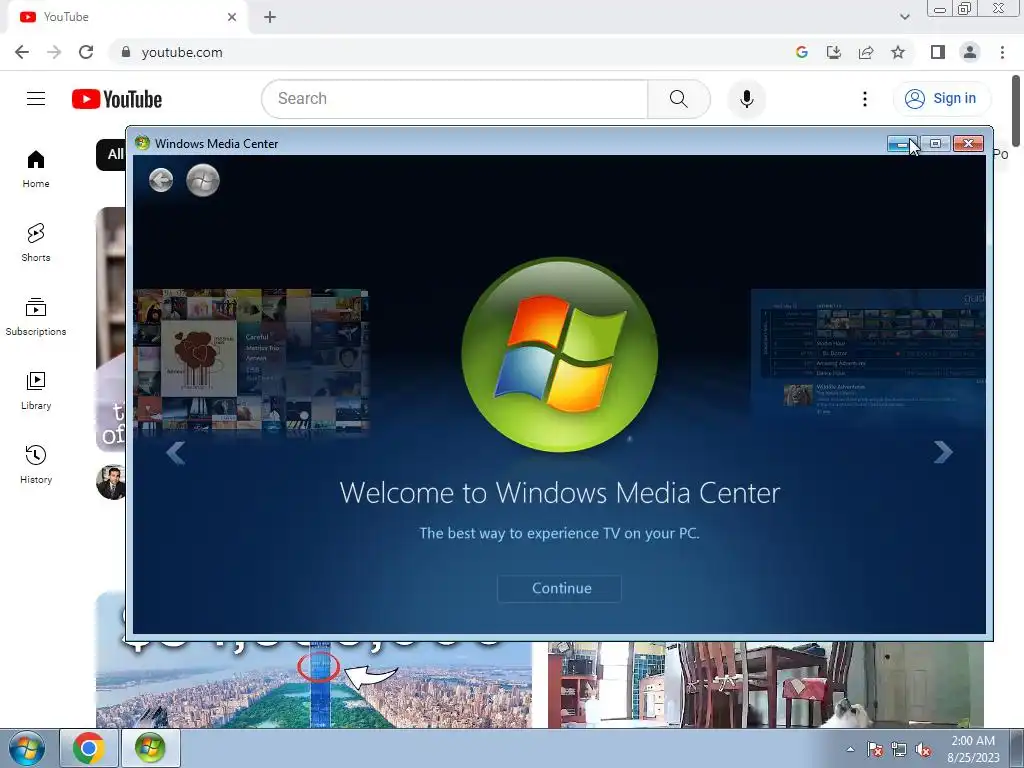
Task: Open Subscriptions in the YouTube sidebar
Action: point(36,317)
